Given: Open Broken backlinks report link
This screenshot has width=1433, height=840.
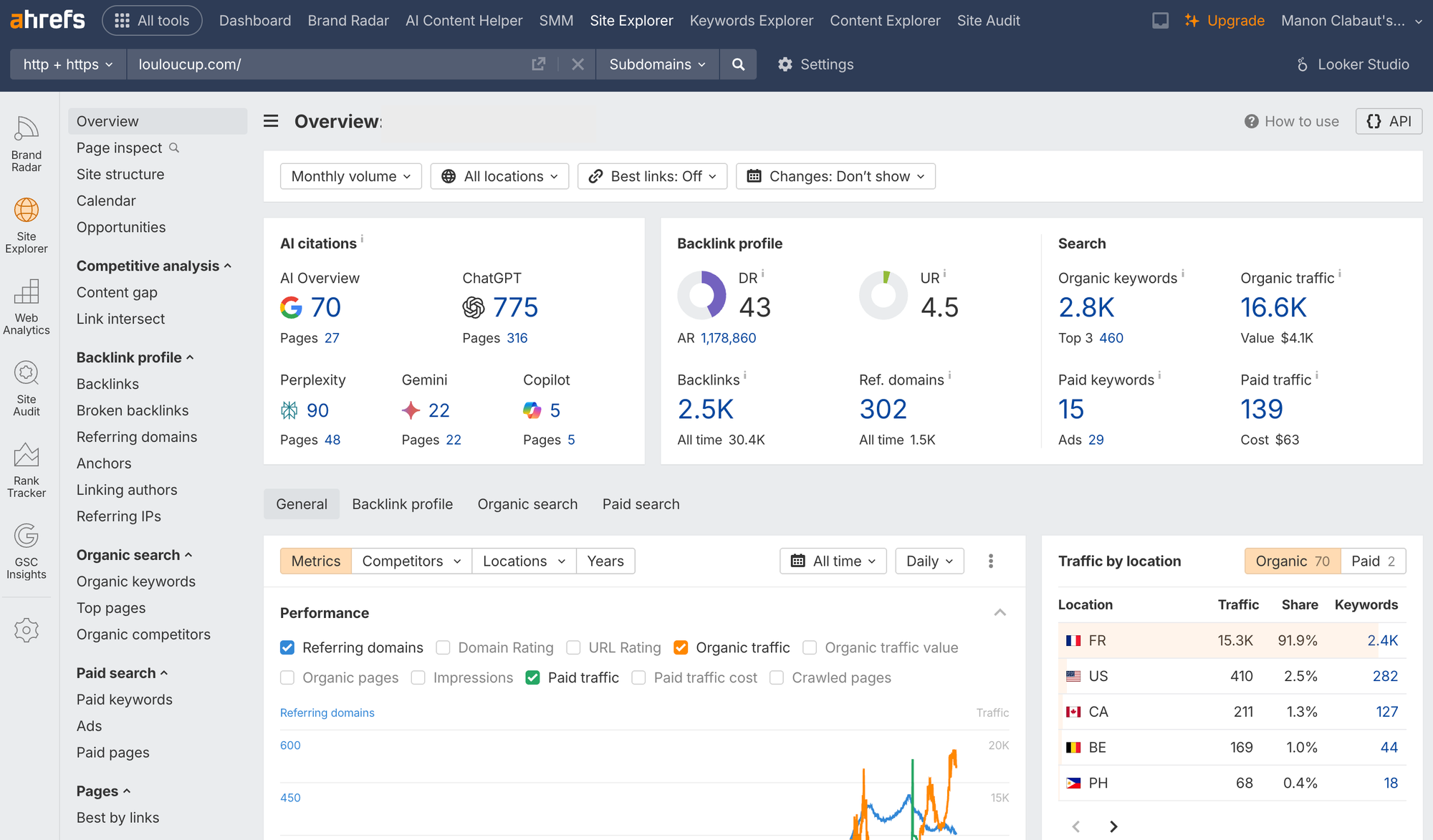Looking at the screenshot, I should coord(133,410).
